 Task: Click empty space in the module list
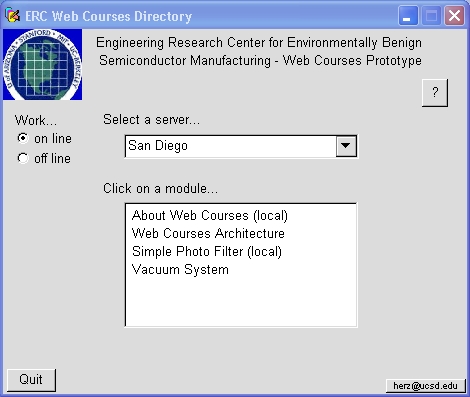point(241,302)
